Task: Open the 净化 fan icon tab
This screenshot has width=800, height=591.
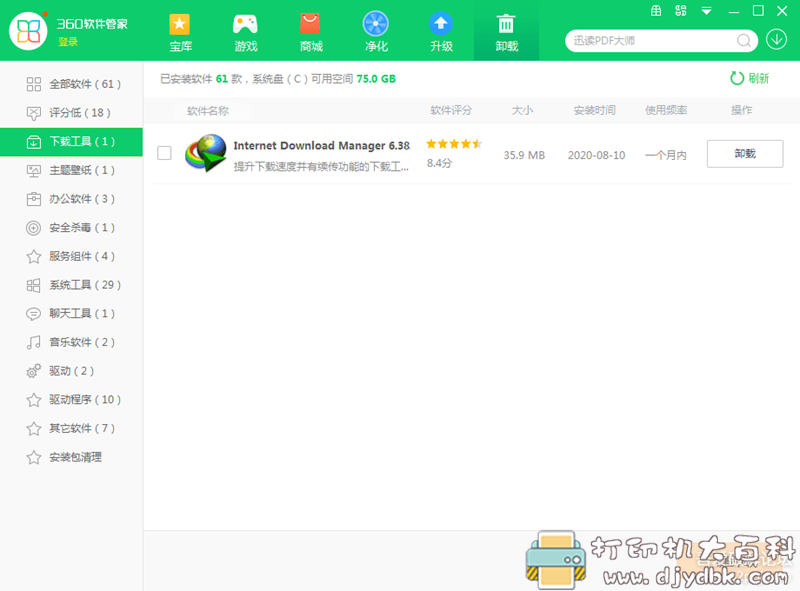Action: (376, 32)
